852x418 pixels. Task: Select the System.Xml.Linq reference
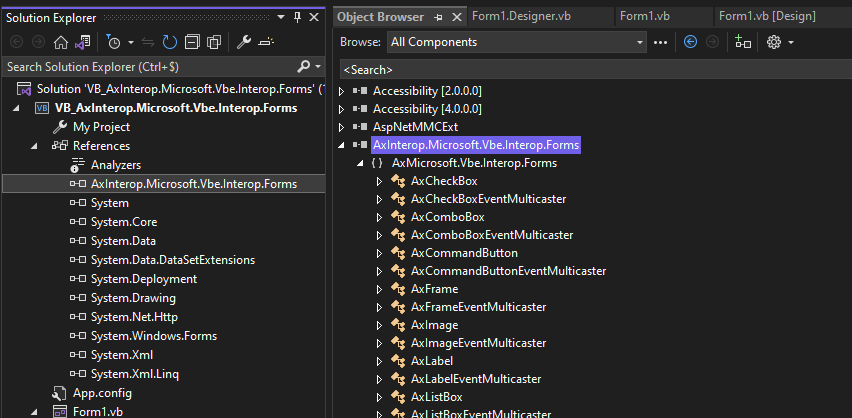pos(135,374)
